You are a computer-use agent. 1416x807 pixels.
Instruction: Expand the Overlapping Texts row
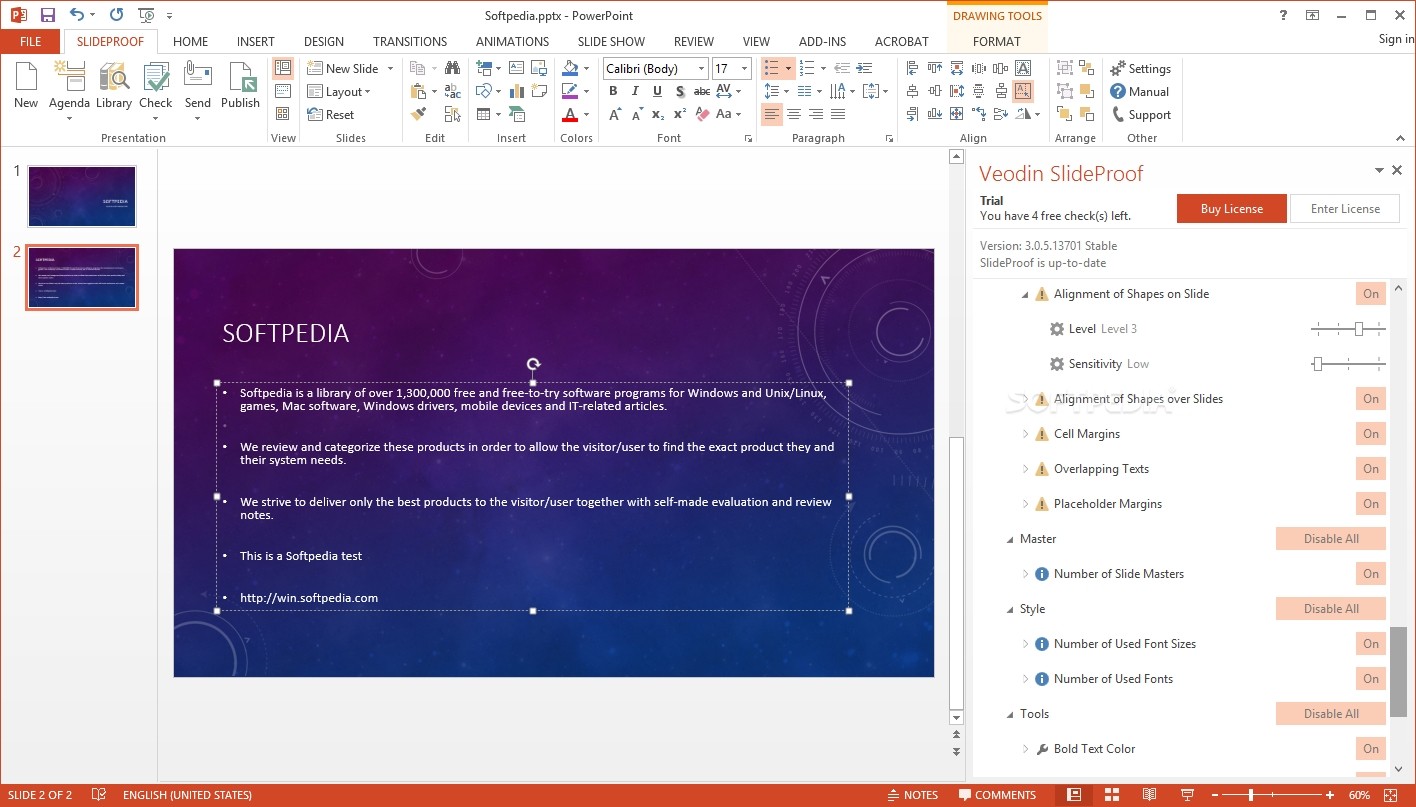1025,469
